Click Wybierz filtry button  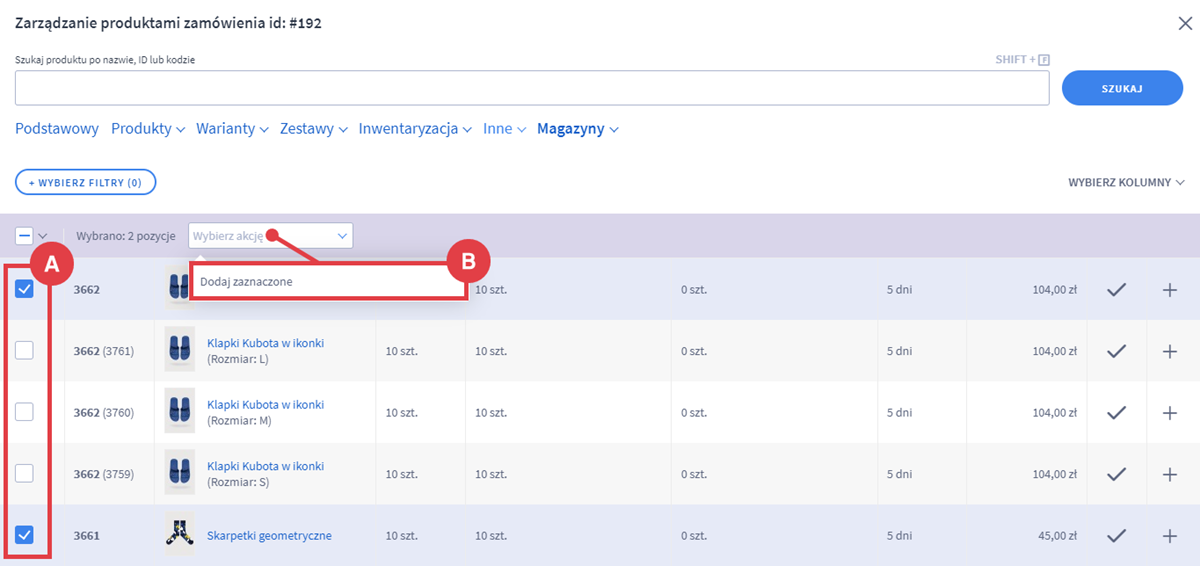[x=85, y=182]
